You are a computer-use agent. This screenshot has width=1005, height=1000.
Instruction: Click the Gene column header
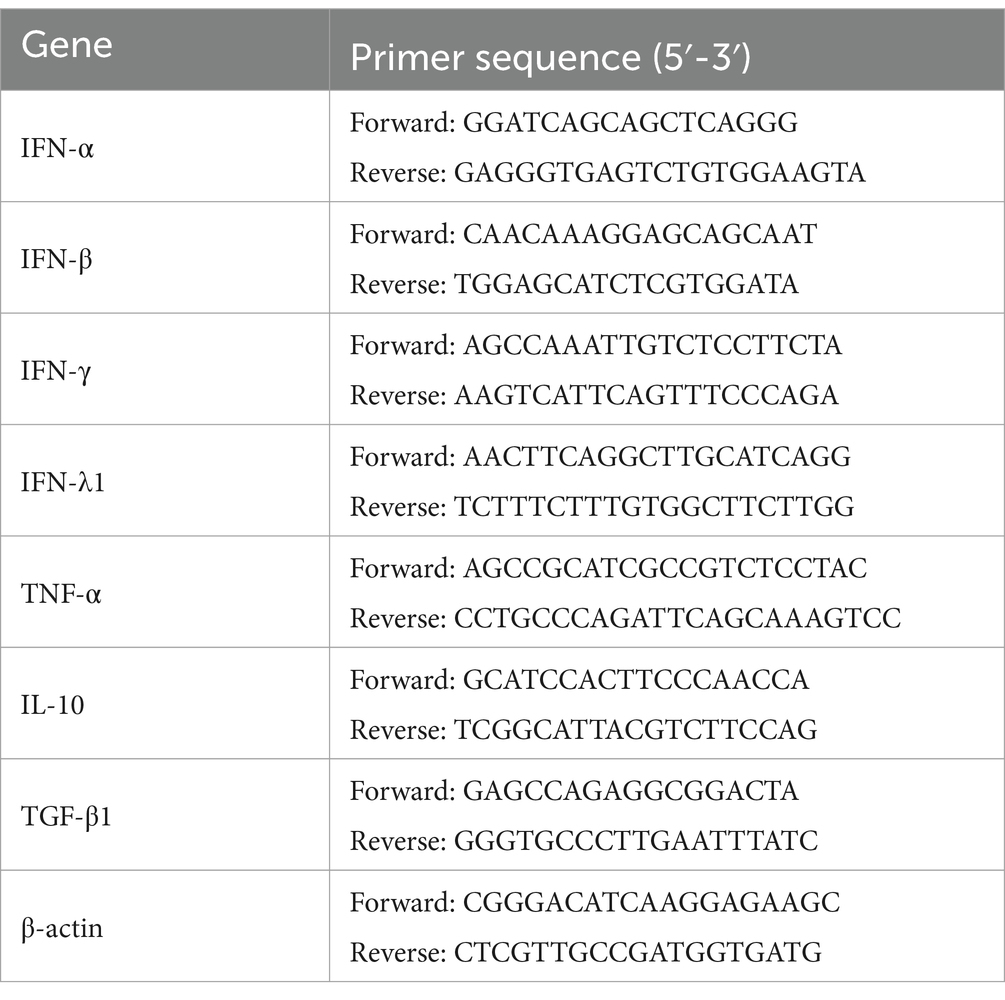tap(165, 49)
